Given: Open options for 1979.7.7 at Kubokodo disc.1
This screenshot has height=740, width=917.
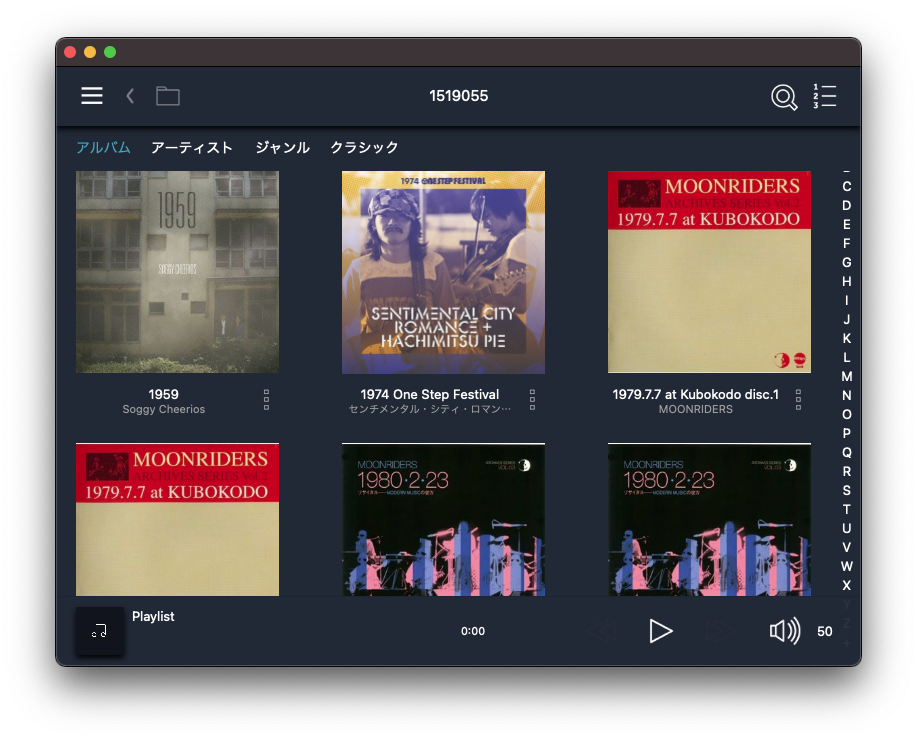Looking at the screenshot, I should pos(798,400).
